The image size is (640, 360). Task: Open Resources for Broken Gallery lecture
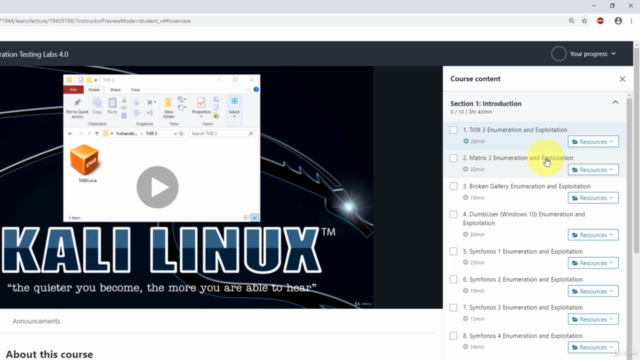click(593, 198)
